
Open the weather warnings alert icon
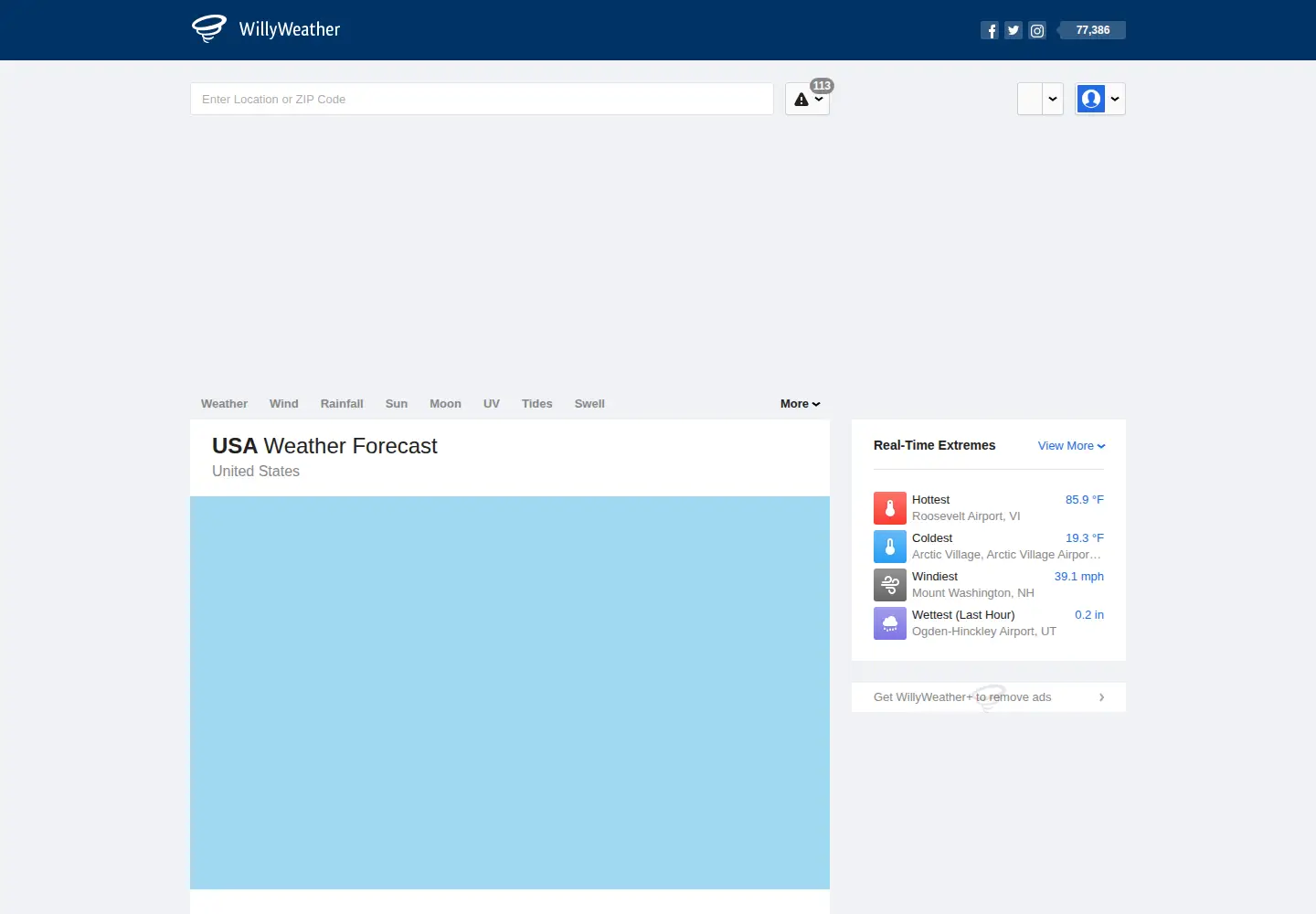click(x=801, y=100)
